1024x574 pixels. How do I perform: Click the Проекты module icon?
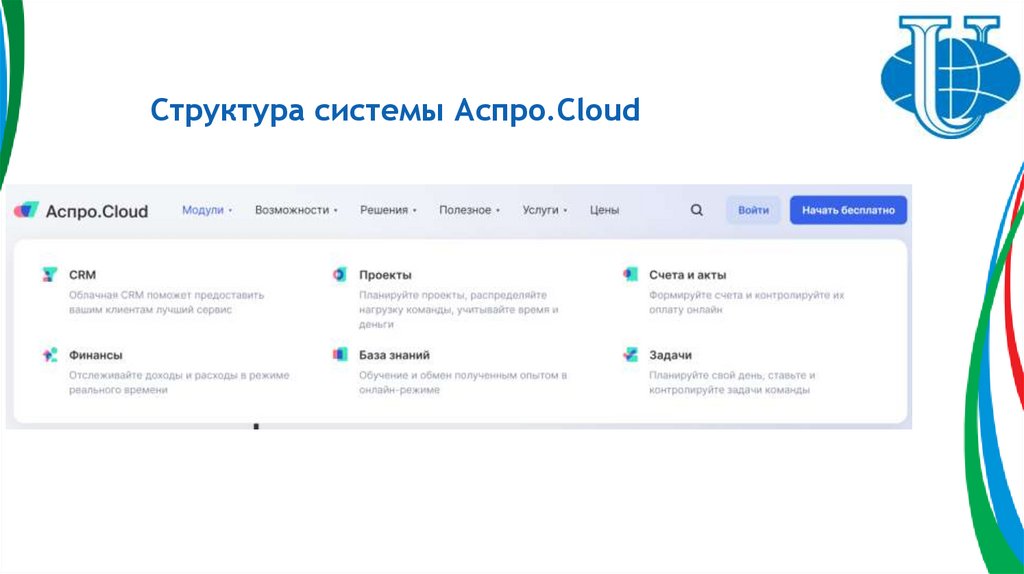pyautogui.click(x=339, y=274)
